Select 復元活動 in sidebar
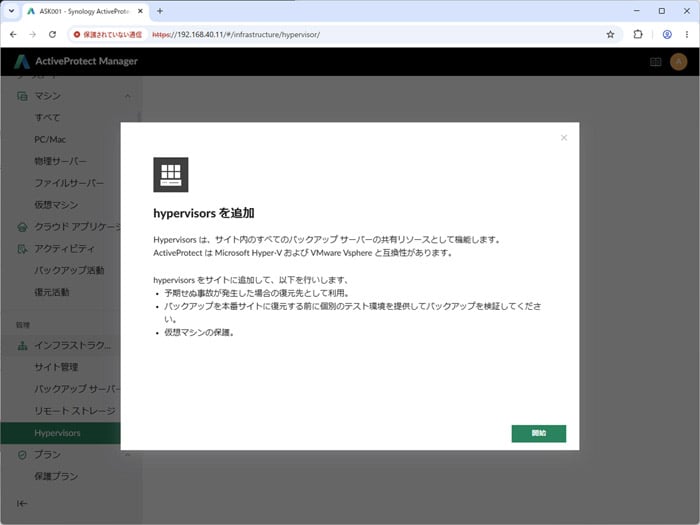The height and width of the screenshot is (525, 700). coord(52,292)
